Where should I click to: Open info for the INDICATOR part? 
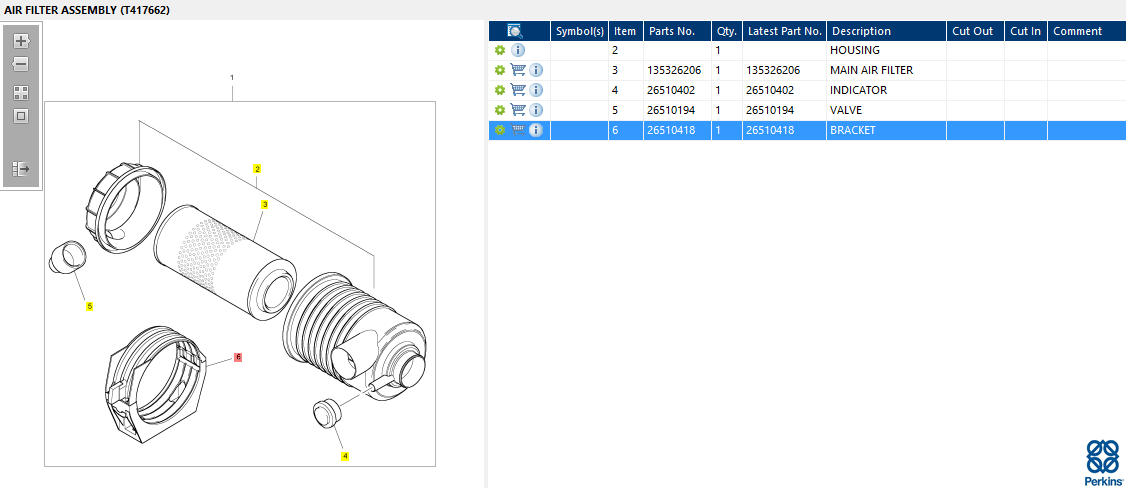tap(536, 90)
